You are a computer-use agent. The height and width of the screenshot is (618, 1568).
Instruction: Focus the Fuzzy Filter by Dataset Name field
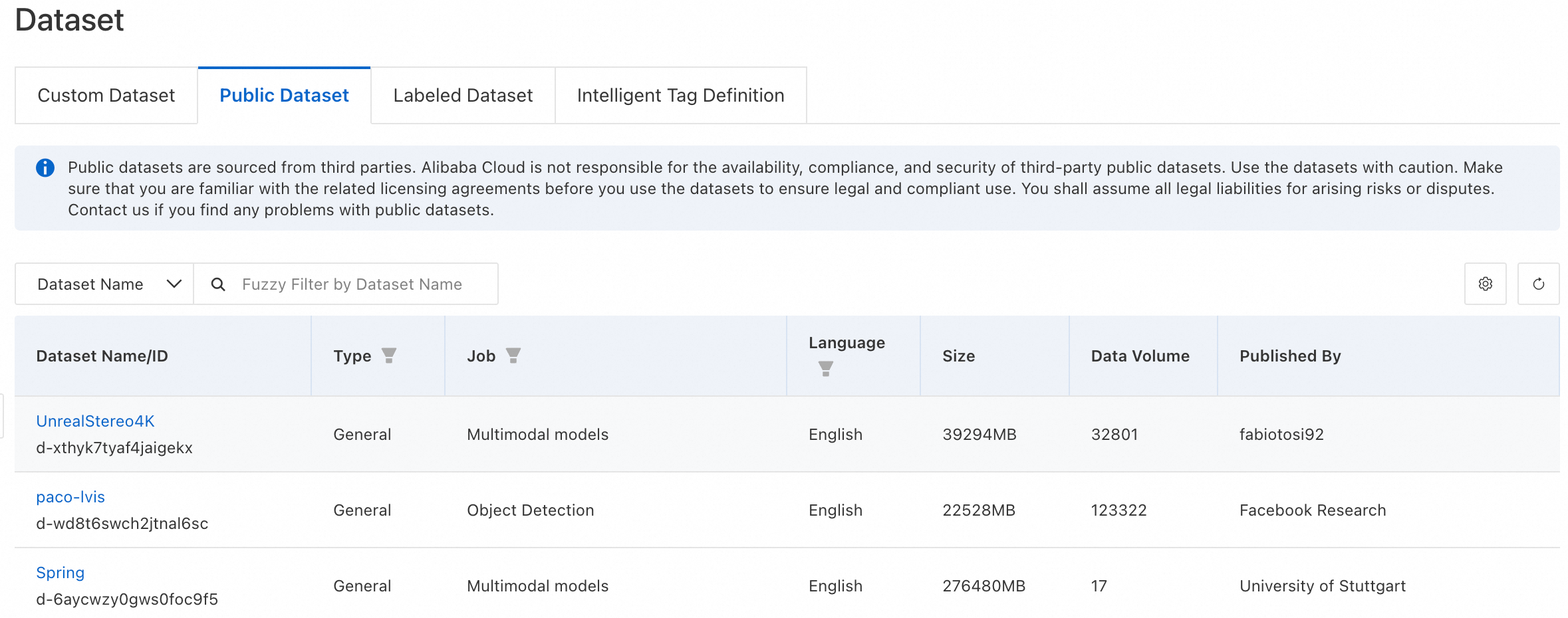click(x=359, y=284)
